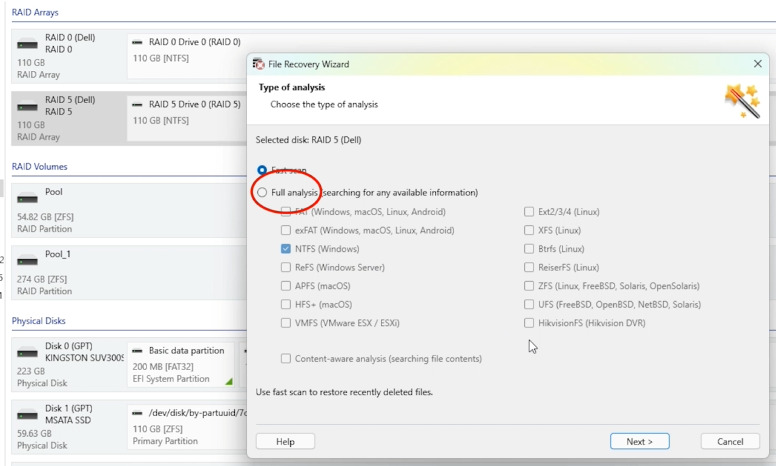Click the 54.82 GB [ZFS] label of Pool
This screenshot has width=776, height=466.
click(x=45, y=217)
